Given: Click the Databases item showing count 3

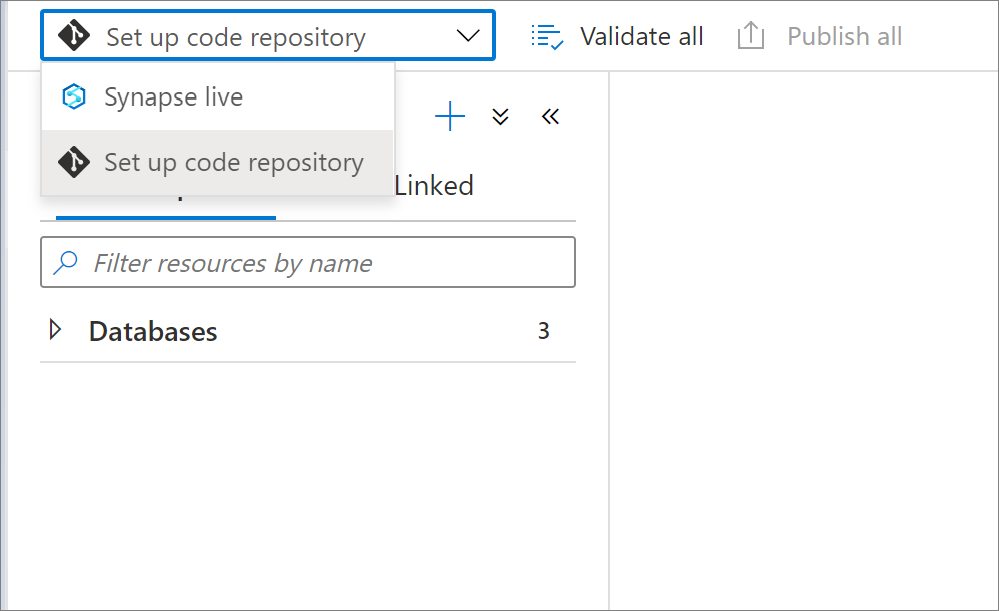Looking at the screenshot, I should (152, 330).
